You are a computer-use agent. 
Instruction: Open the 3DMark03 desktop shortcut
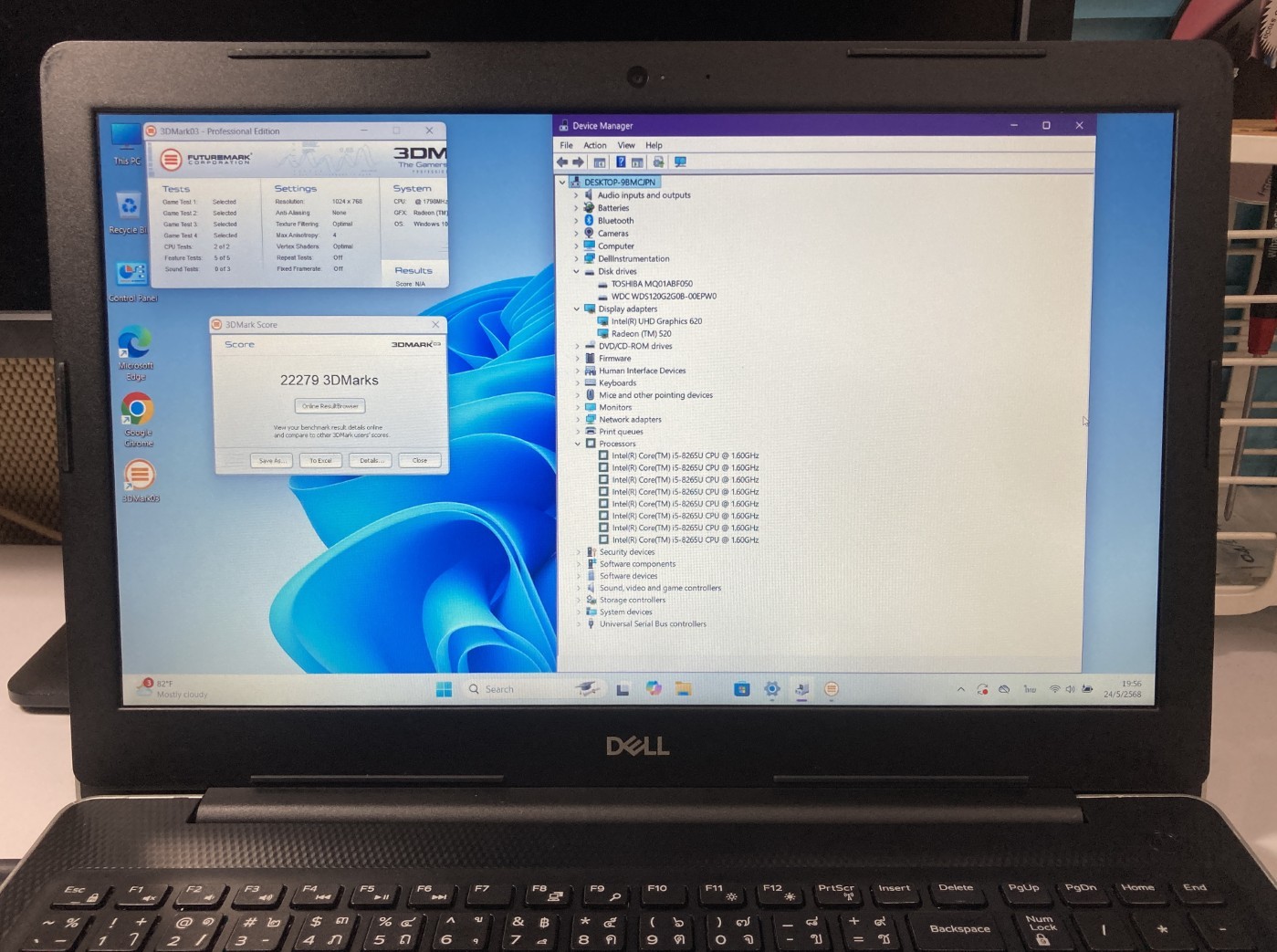pos(140,481)
